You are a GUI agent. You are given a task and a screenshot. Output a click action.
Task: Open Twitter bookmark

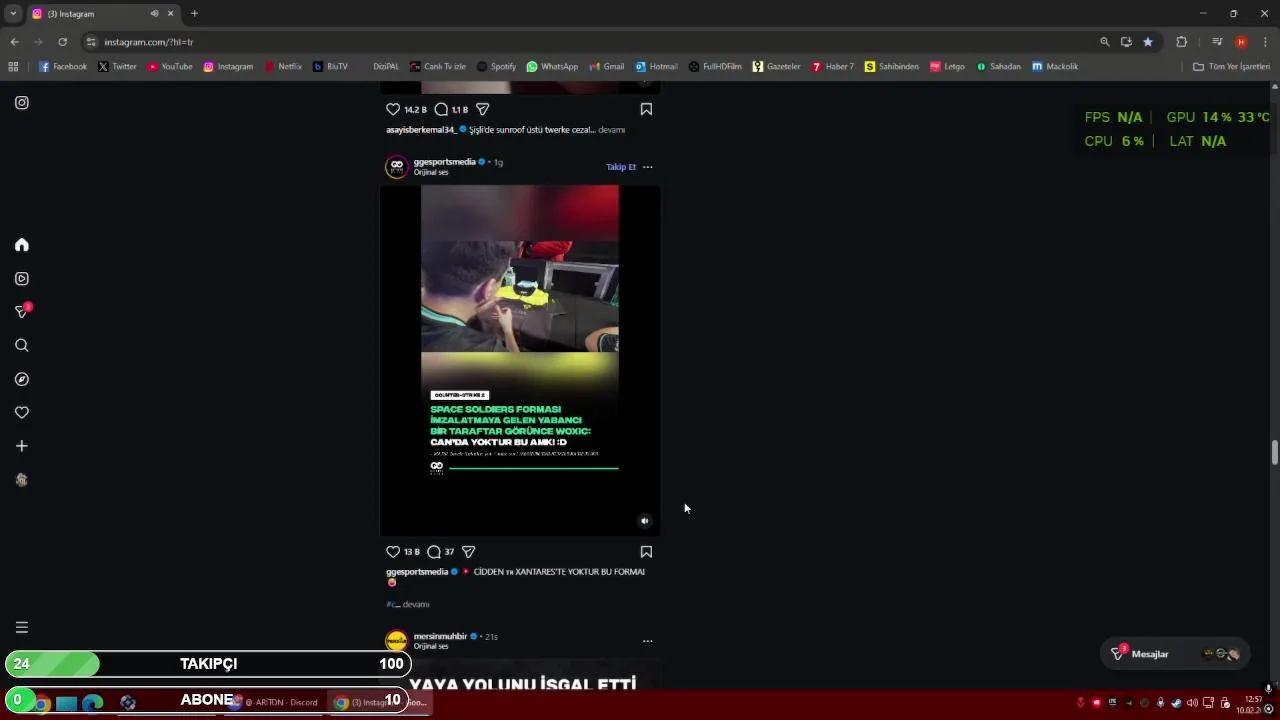click(117, 67)
